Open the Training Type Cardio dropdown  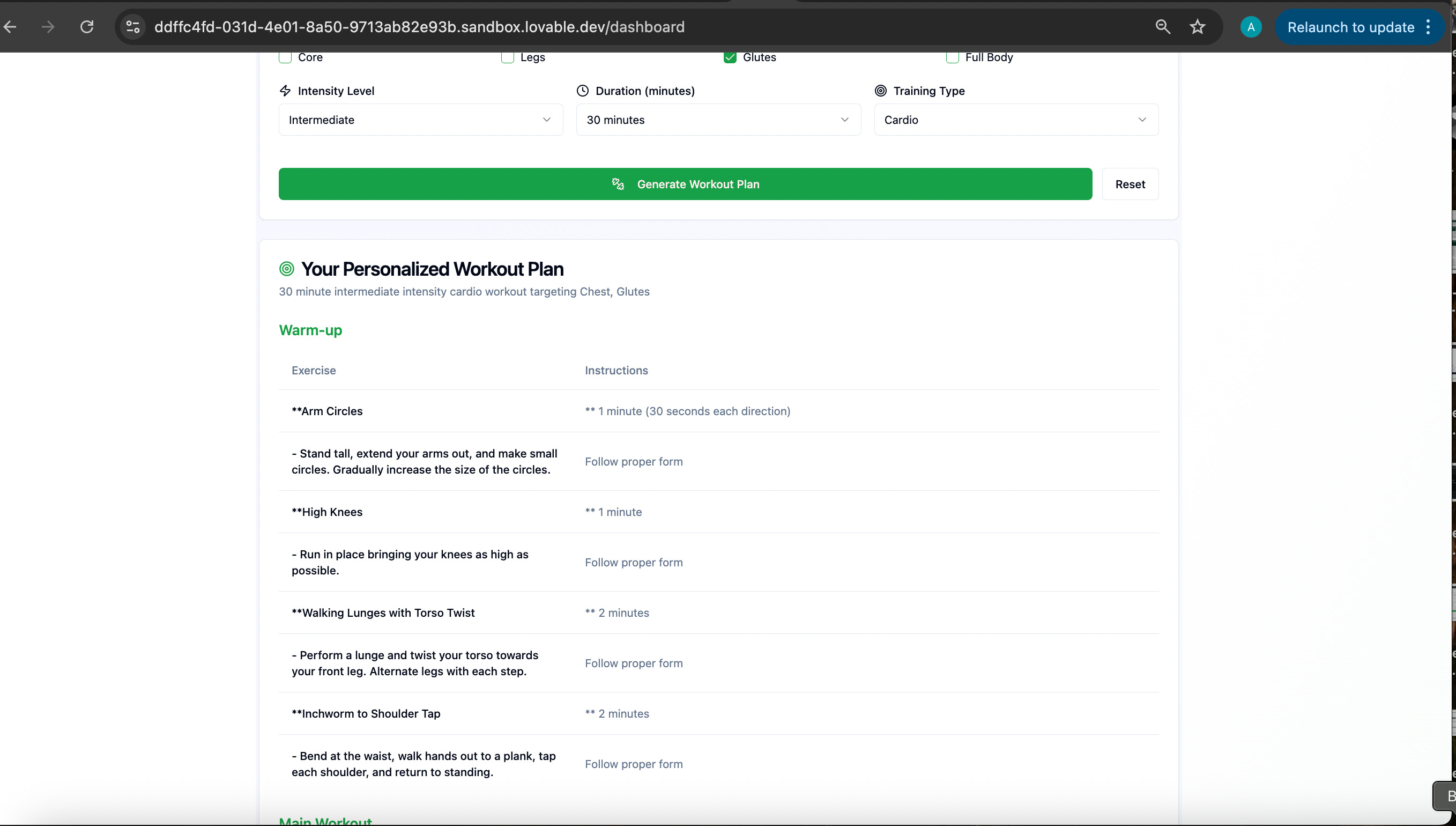1015,120
